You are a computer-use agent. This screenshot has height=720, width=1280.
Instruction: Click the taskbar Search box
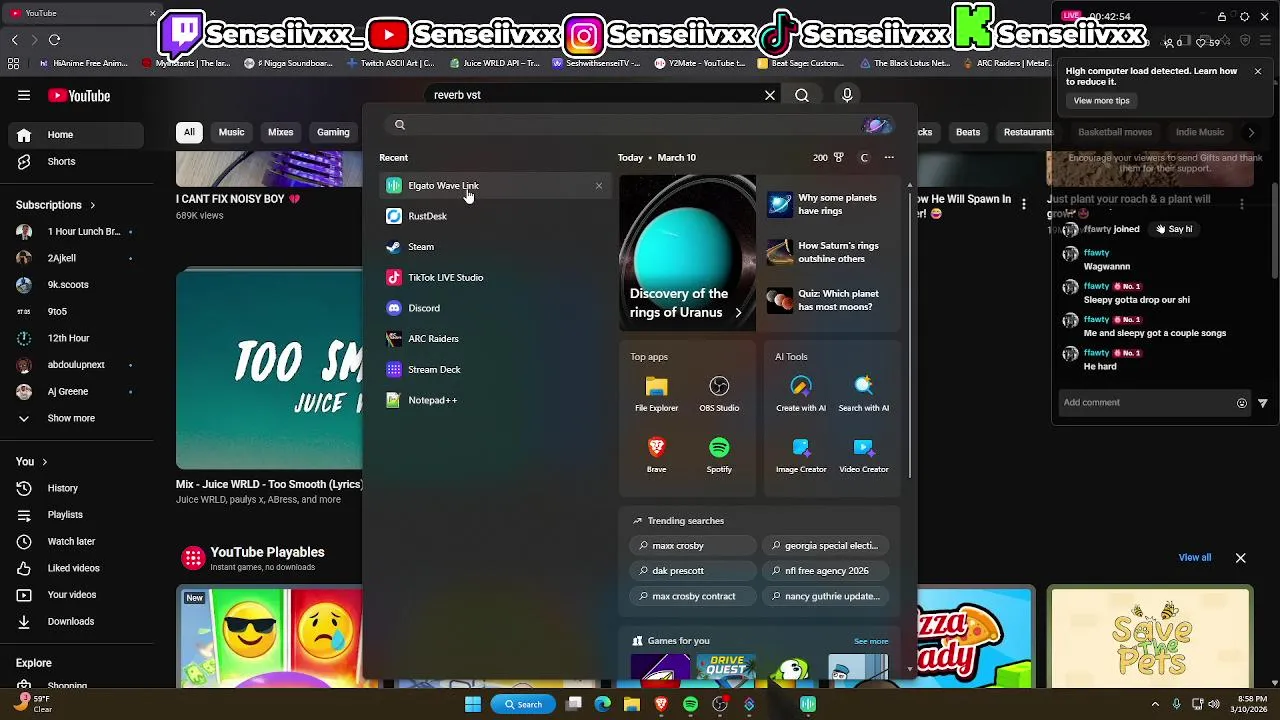(x=523, y=704)
